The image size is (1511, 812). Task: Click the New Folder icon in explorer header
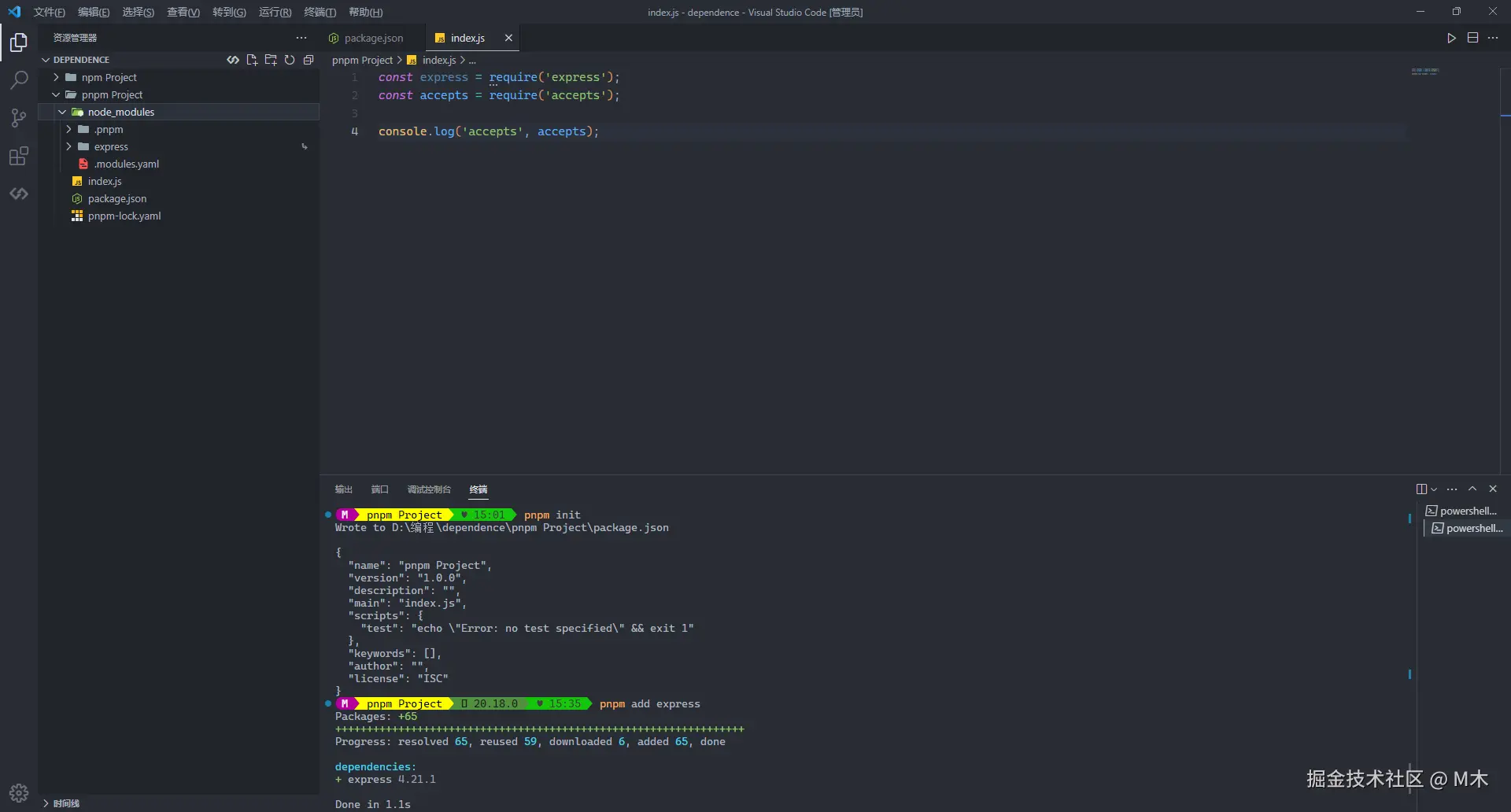[x=271, y=60]
